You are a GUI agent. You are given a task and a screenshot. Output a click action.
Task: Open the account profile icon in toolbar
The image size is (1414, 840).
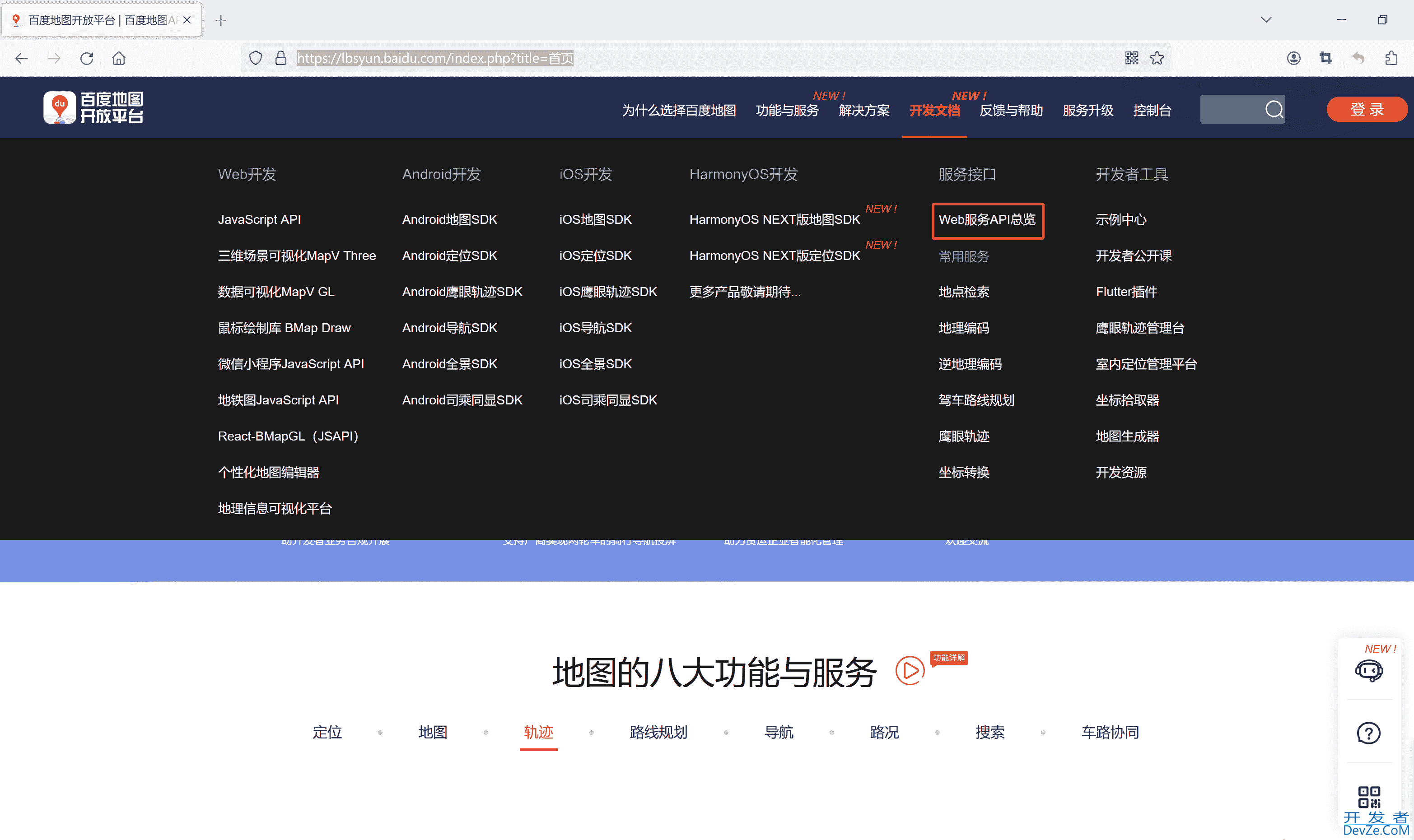pyautogui.click(x=1293, y=58)
